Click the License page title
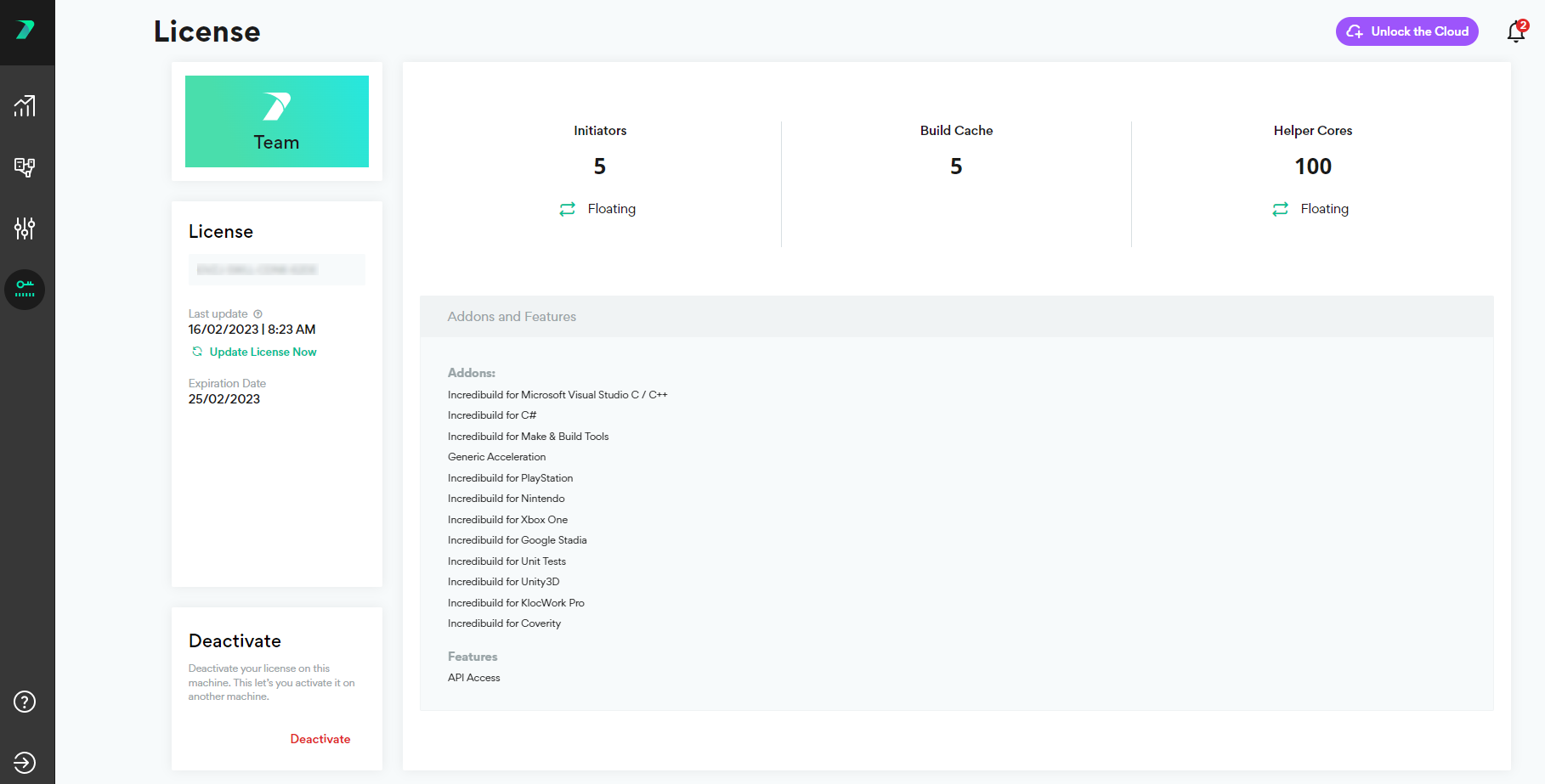 (207, 31)
